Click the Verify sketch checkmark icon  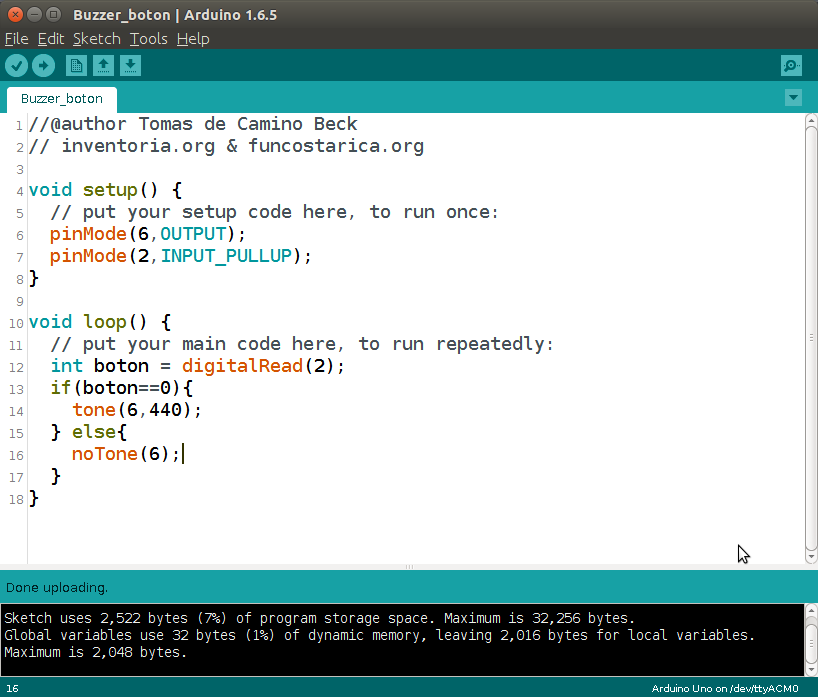(17, 66)
